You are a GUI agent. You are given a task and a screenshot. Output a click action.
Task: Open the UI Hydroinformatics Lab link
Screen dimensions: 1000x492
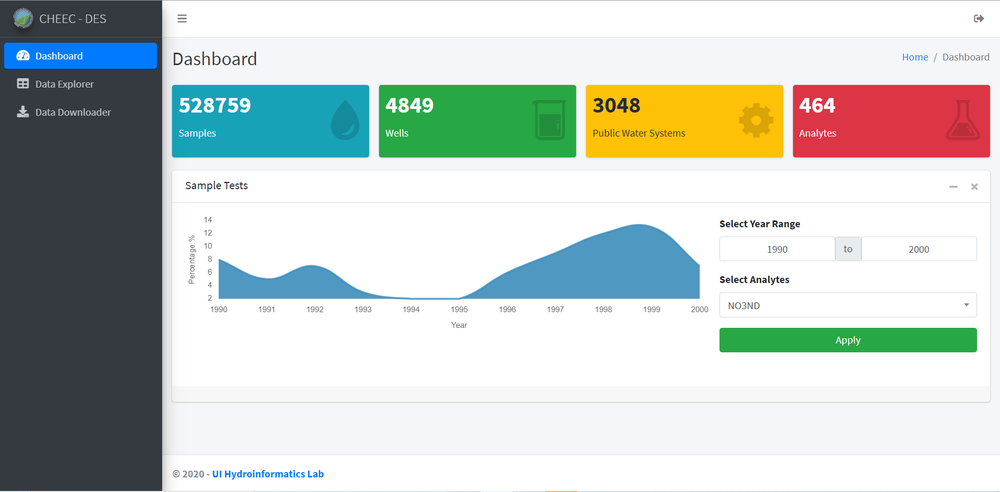click(267, 474)
